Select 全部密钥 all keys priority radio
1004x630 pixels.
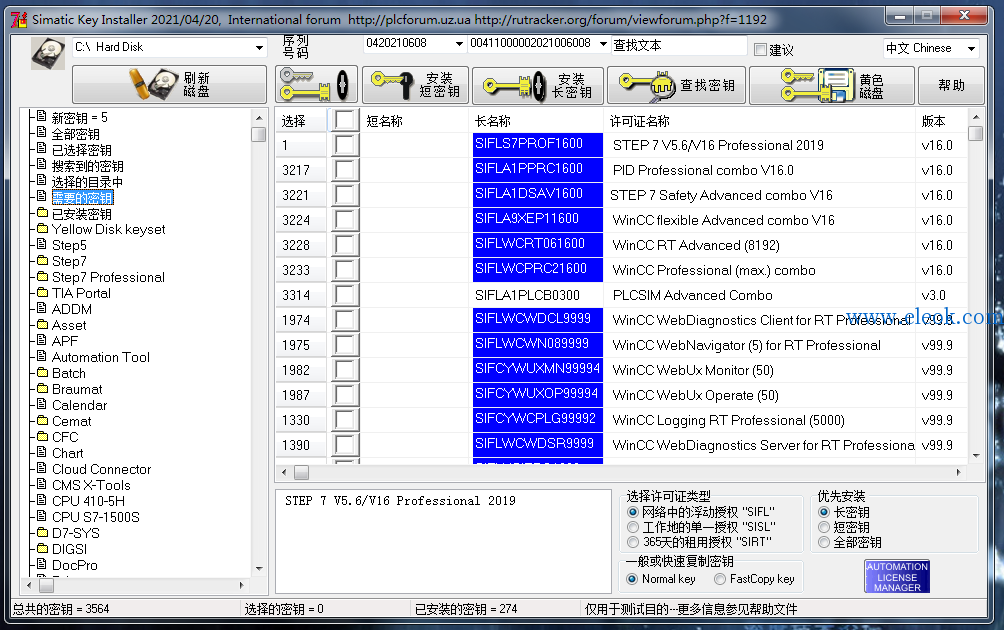tap(824, 542)
